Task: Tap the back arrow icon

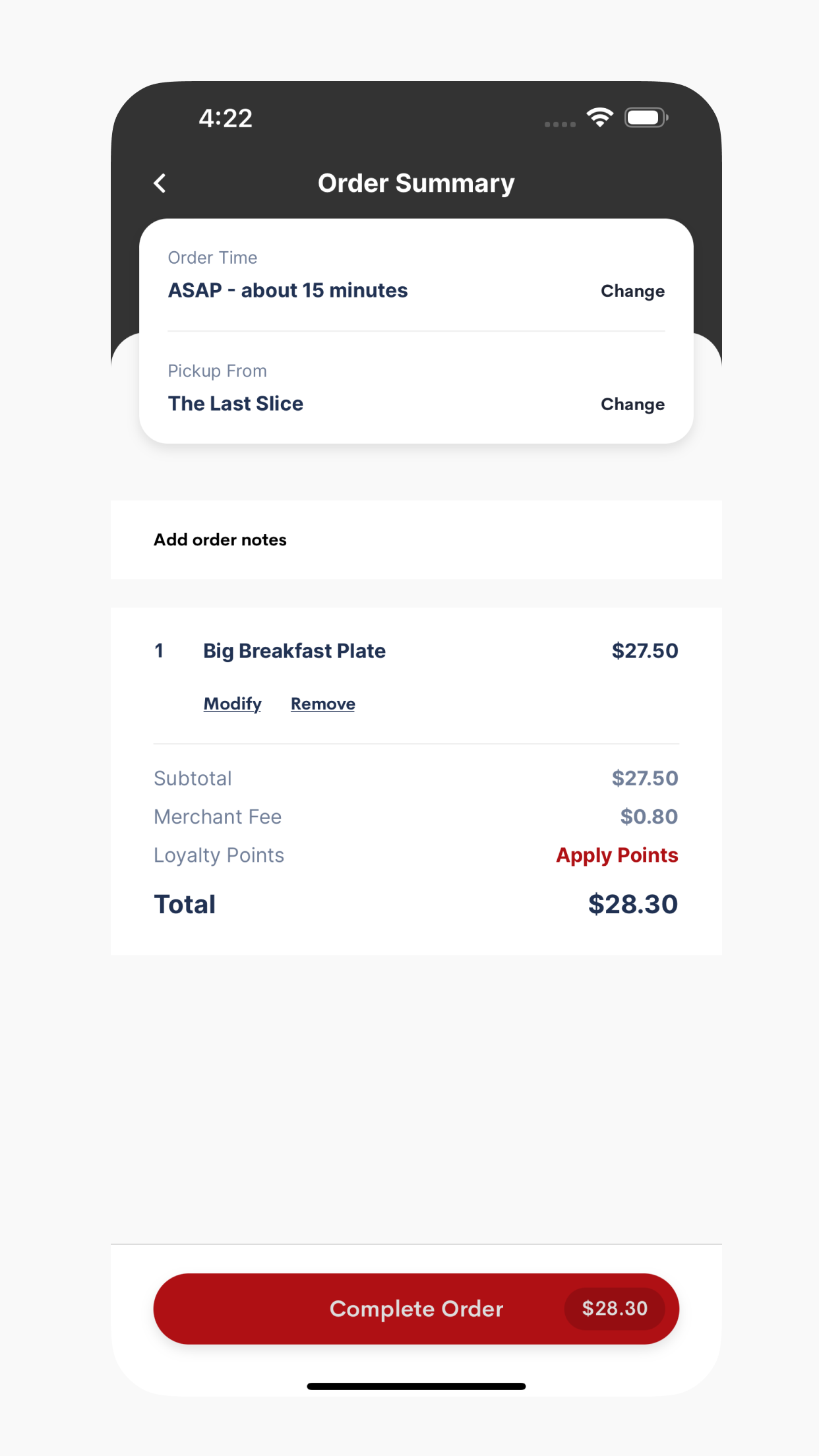Action: click(160, 183)
